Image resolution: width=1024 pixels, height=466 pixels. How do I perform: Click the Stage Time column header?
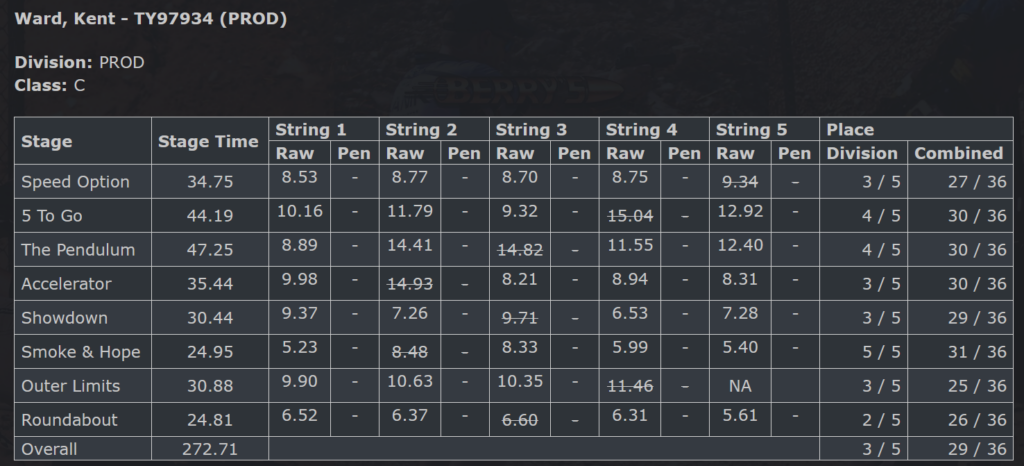click(208, 142)
